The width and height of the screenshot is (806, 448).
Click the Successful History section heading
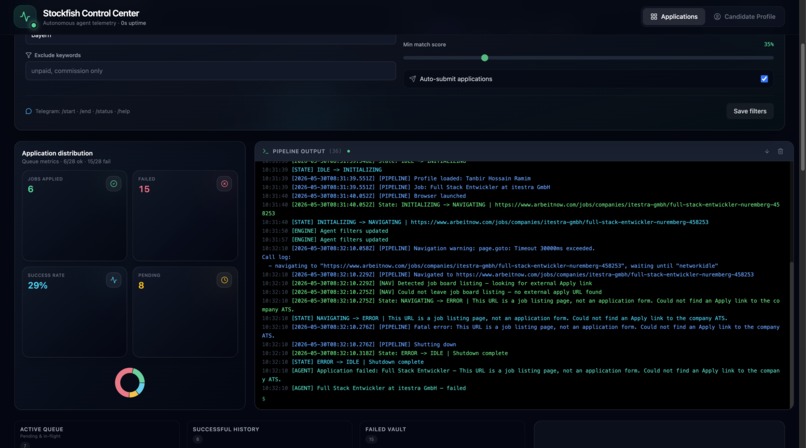(x=226, y=429)
